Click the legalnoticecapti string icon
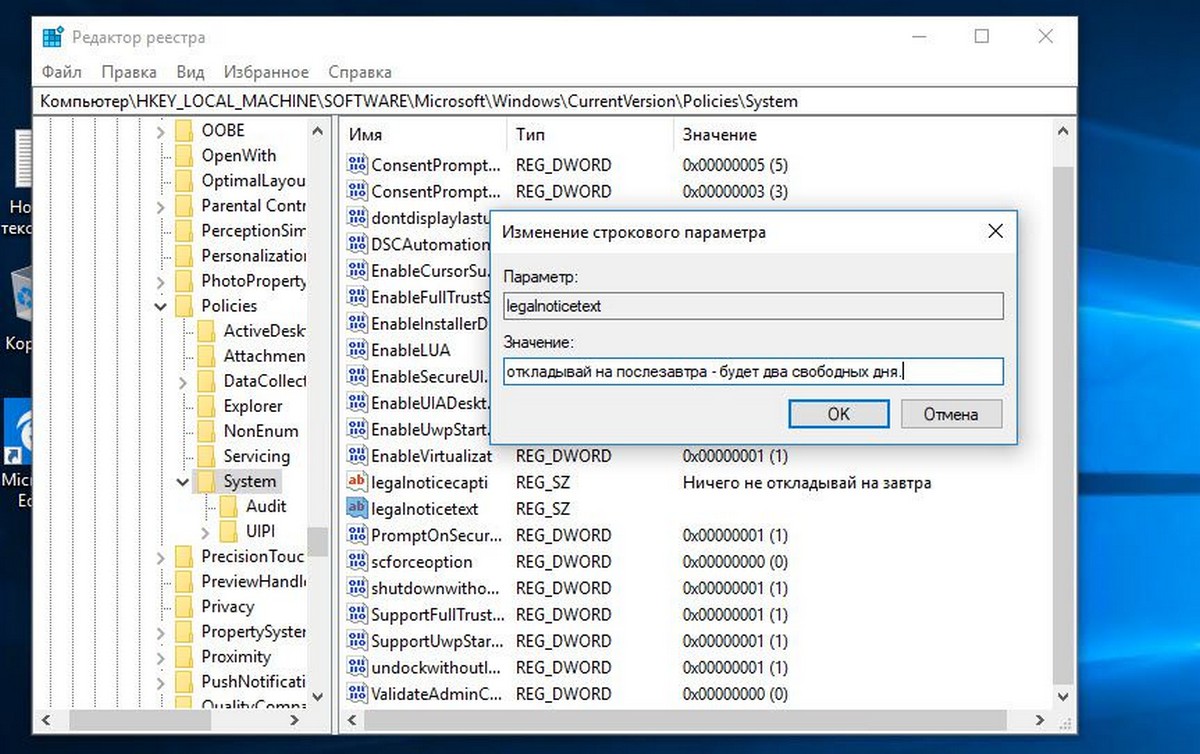This screenshot has height=754, width=1200. coord(358,483)
